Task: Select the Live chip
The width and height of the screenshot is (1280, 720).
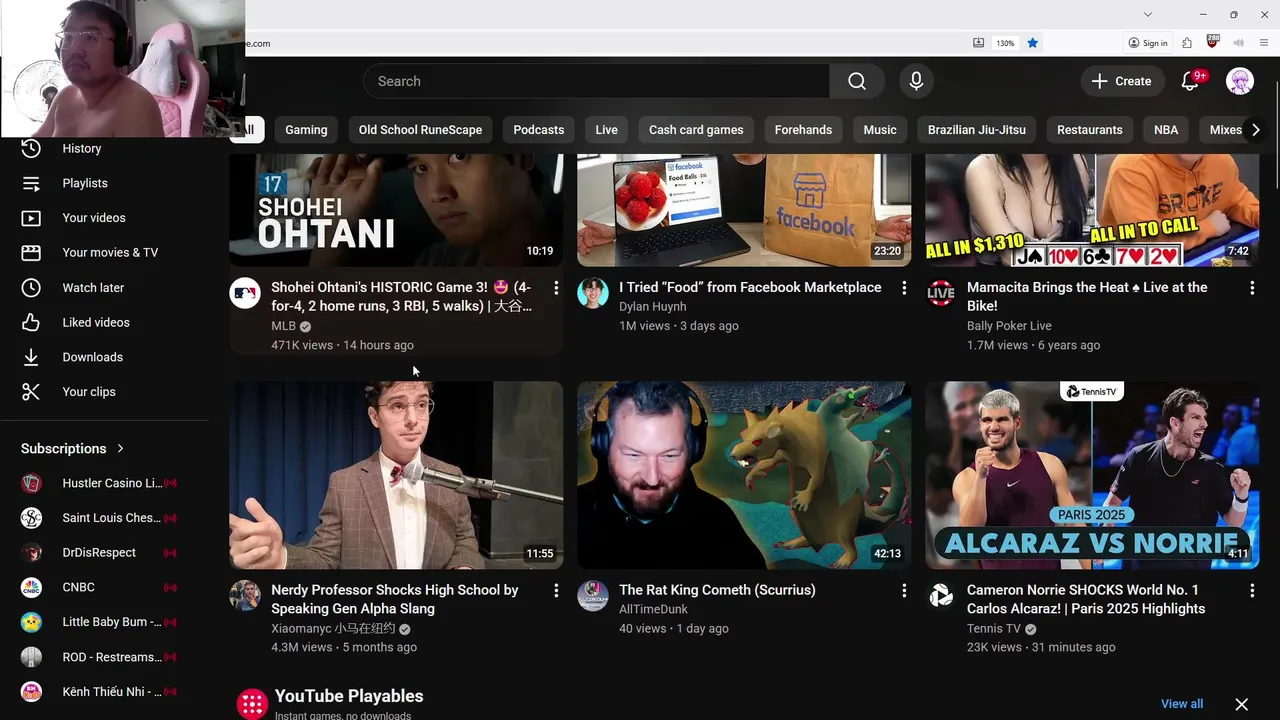Action: [x=607, y=130]
